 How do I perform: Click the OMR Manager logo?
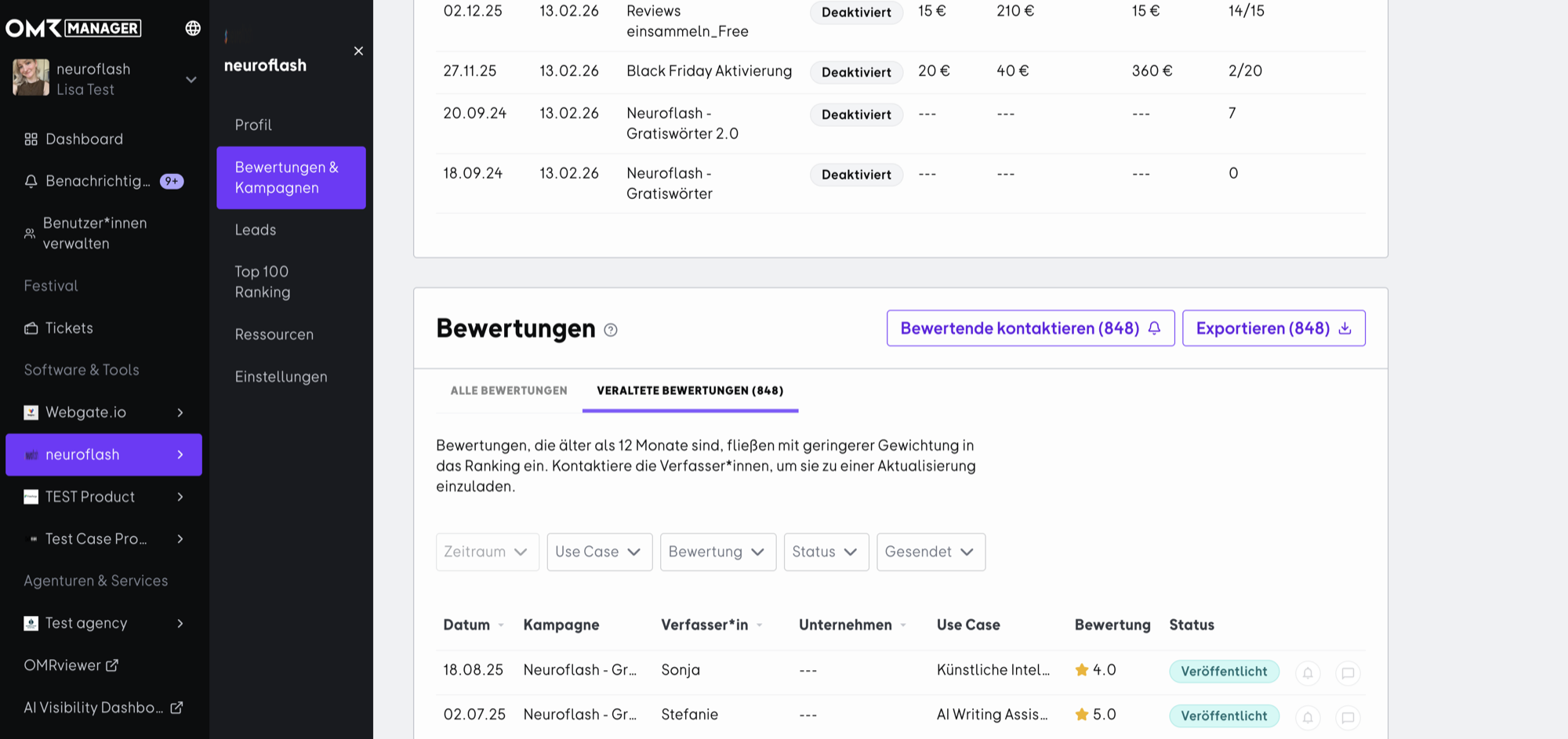click(x=74, y=28)
